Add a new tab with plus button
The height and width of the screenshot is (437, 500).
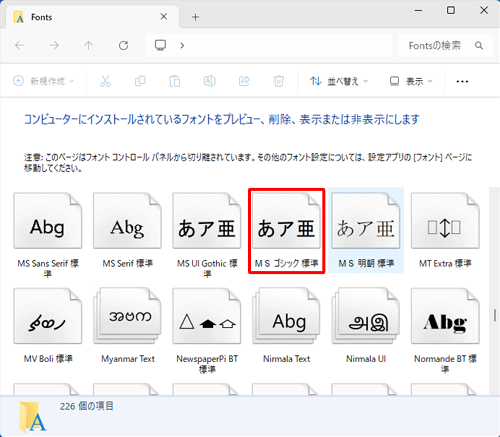click(x=196, y=17)
